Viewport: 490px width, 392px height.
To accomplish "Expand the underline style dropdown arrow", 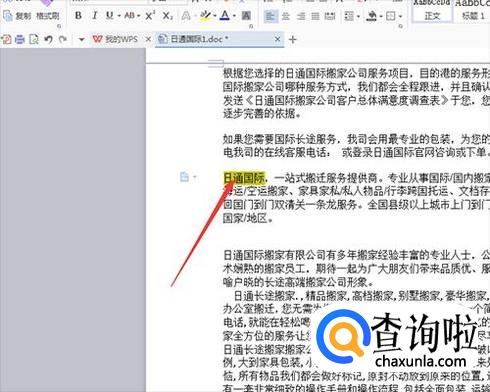I will point(119,16).
